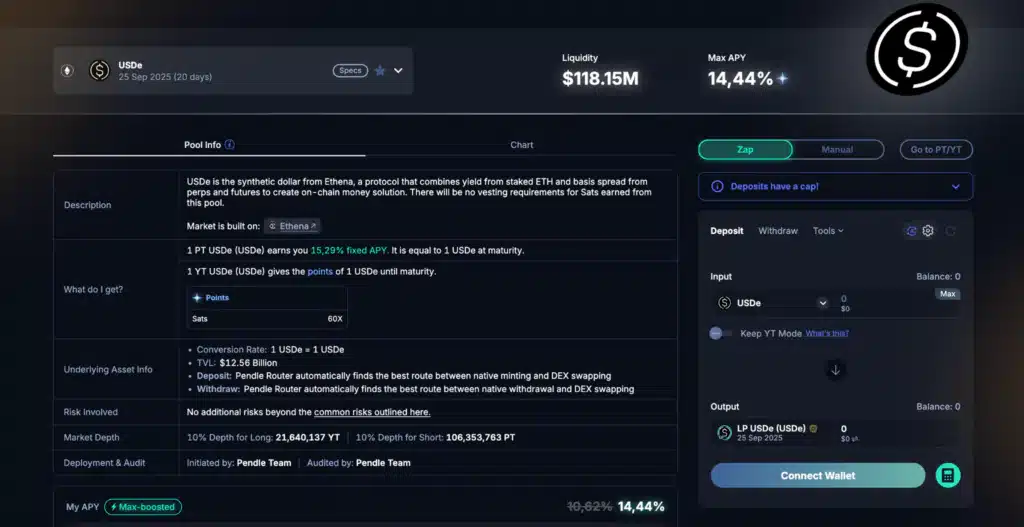
Task: Open swap settings gear icon
Action: click(928, 231)
